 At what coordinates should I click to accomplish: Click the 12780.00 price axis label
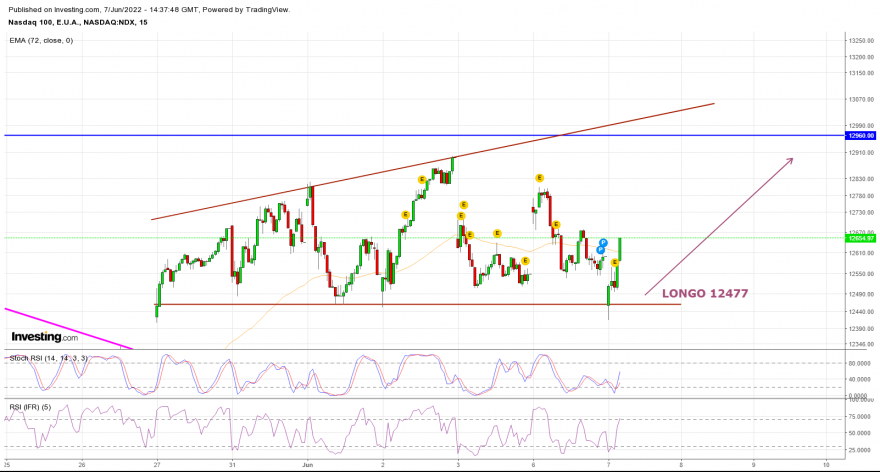(x=861, y=196)
